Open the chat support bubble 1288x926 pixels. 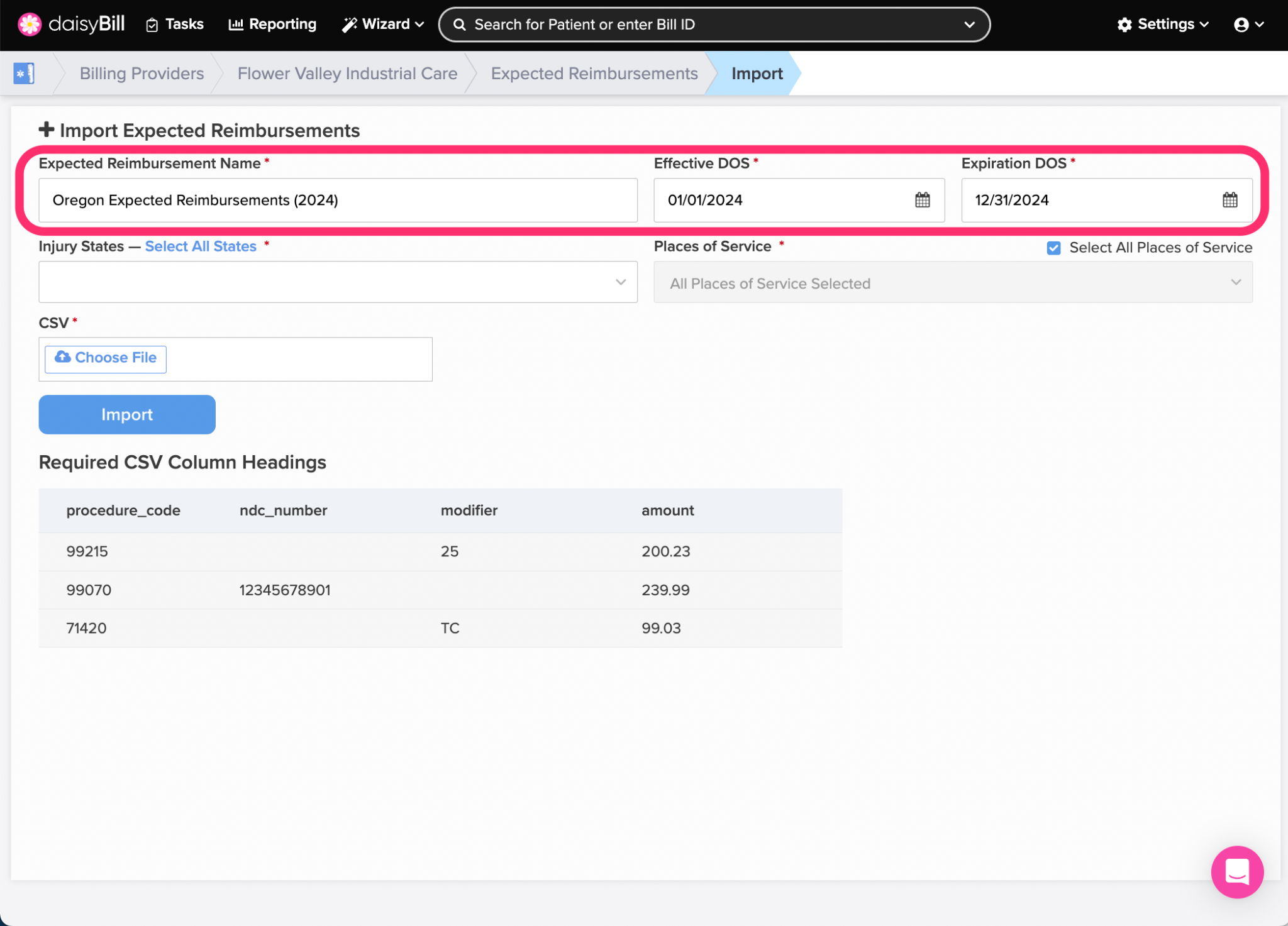click(1236, 871)
